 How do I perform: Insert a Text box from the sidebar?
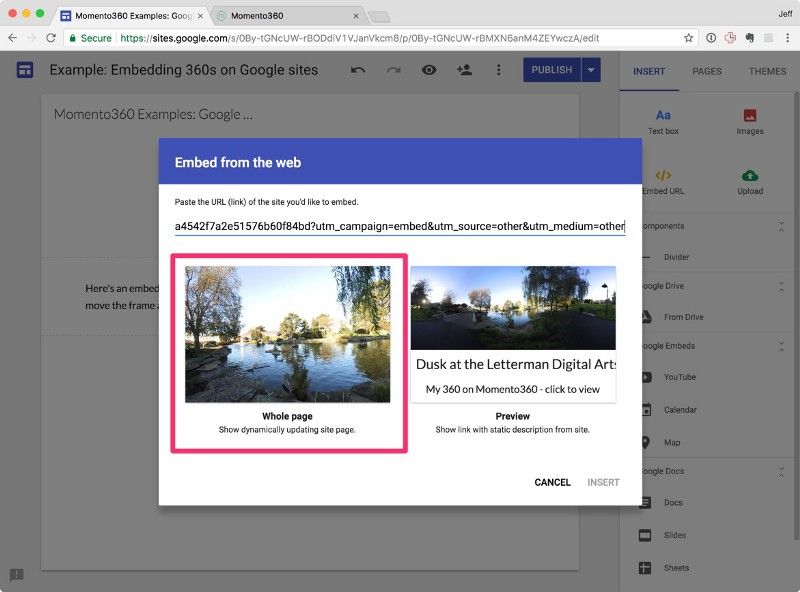pos(663,122)
